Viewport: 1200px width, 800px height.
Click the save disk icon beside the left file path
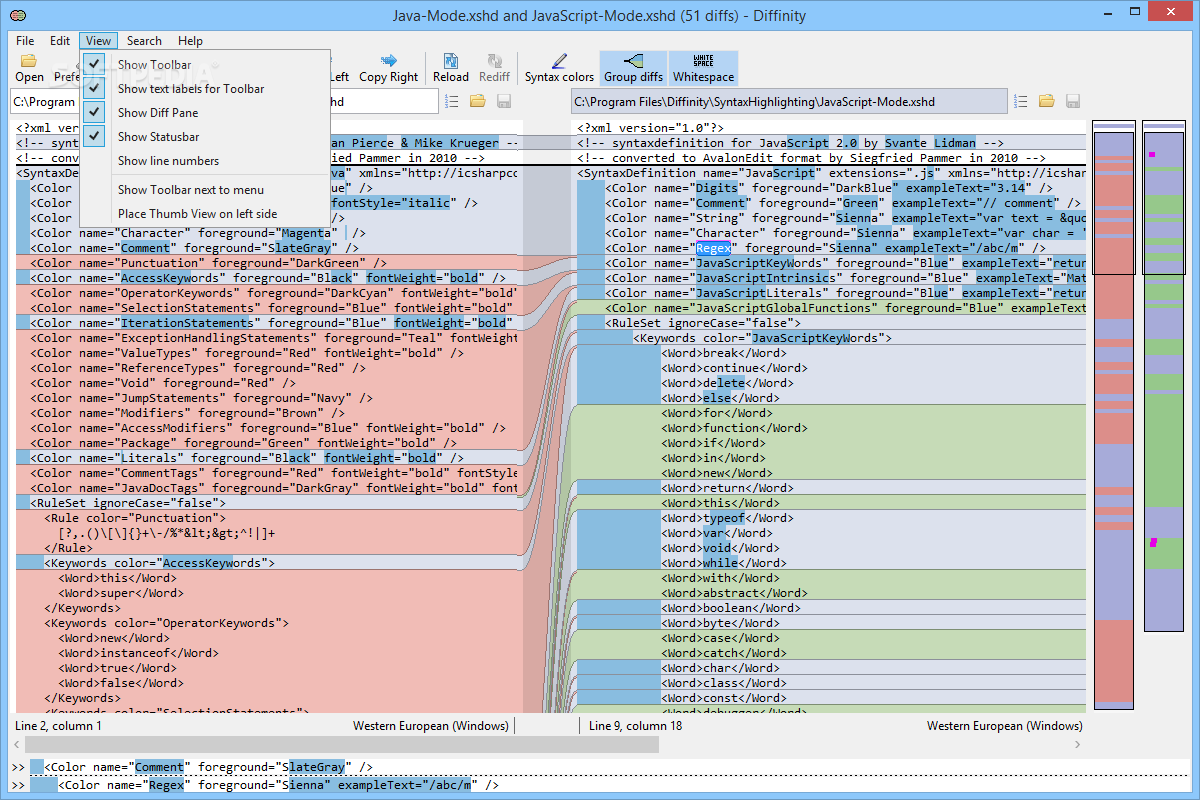coord(504,101)
